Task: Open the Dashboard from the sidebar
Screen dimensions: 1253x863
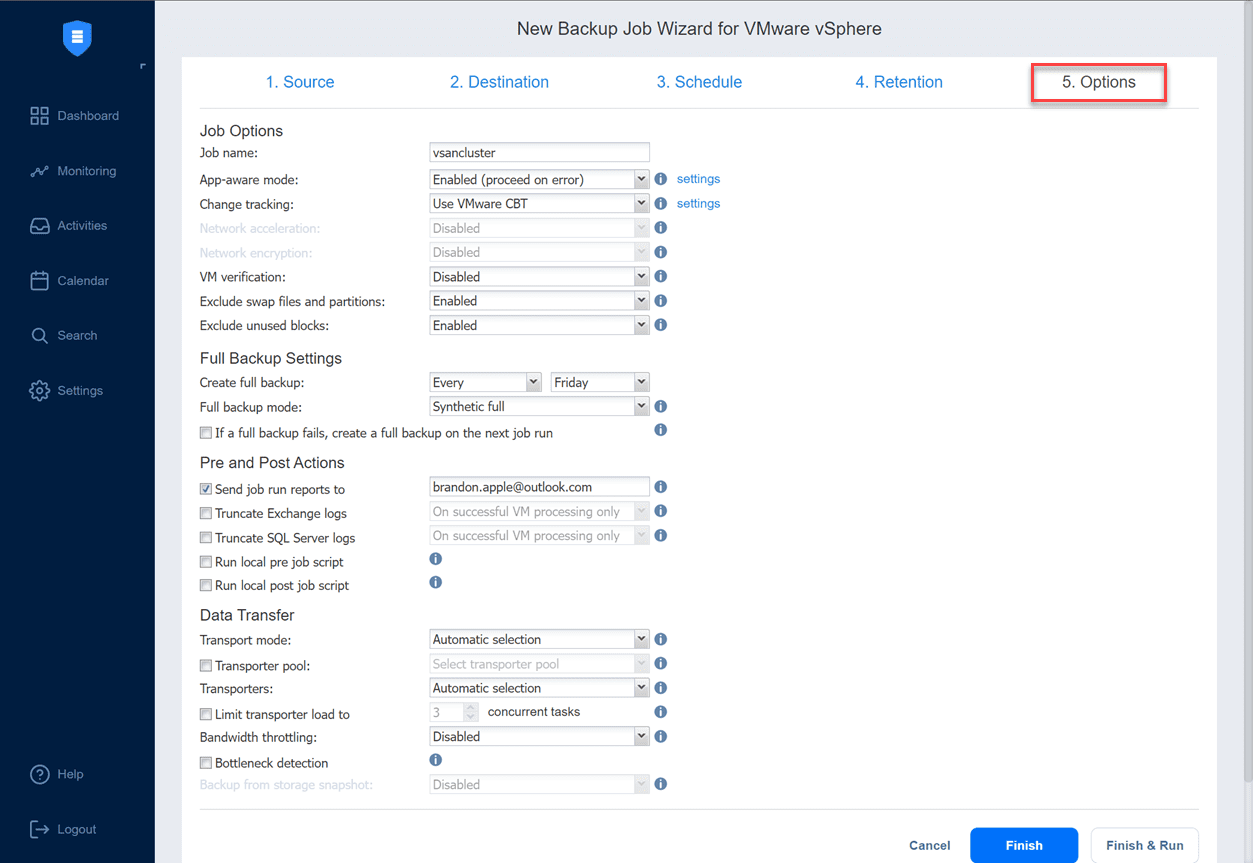Action: coord(76,115)
